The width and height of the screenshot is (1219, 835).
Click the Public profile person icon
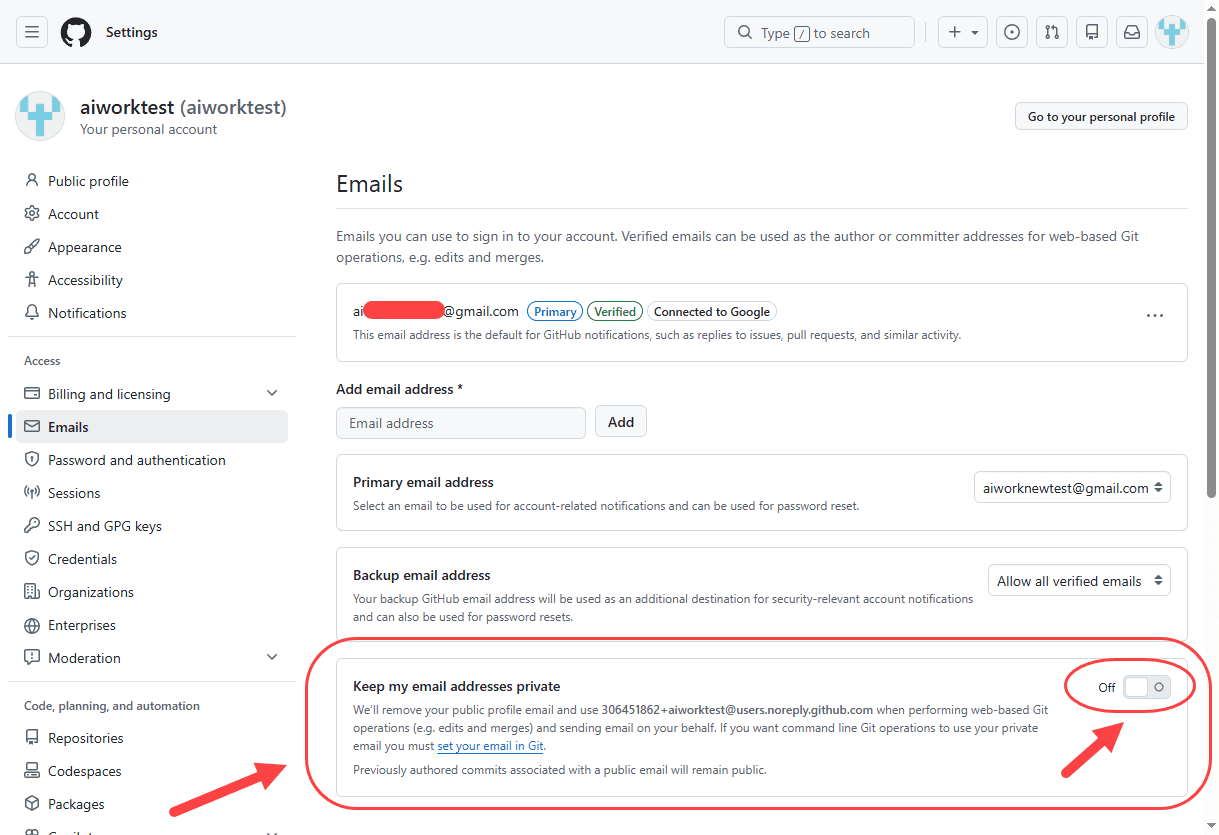[x=32, y=181]
